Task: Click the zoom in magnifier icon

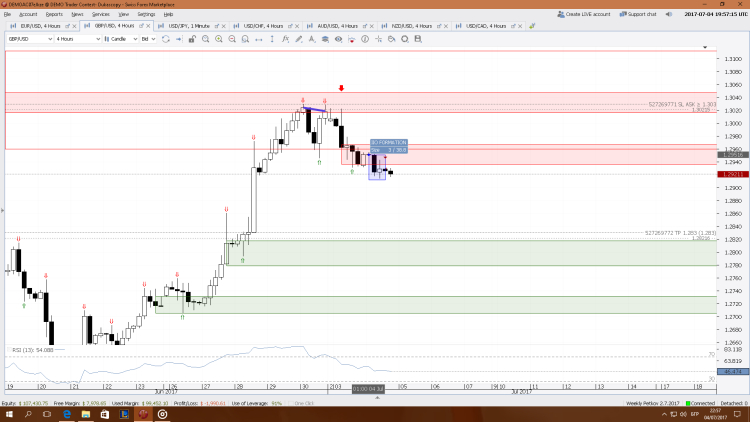Action: point(219,39)
